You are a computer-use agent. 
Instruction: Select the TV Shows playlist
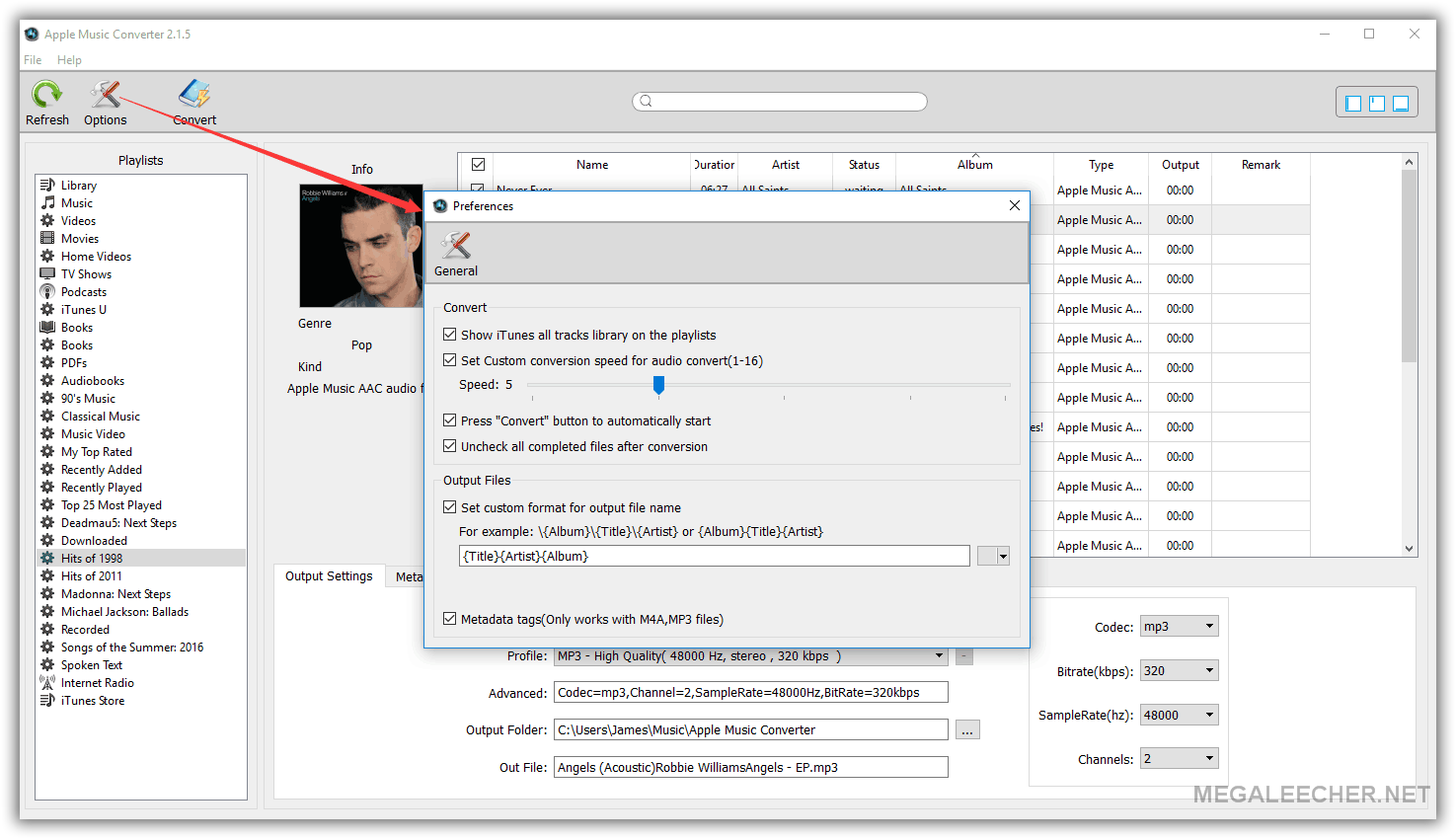click(86, 274)
